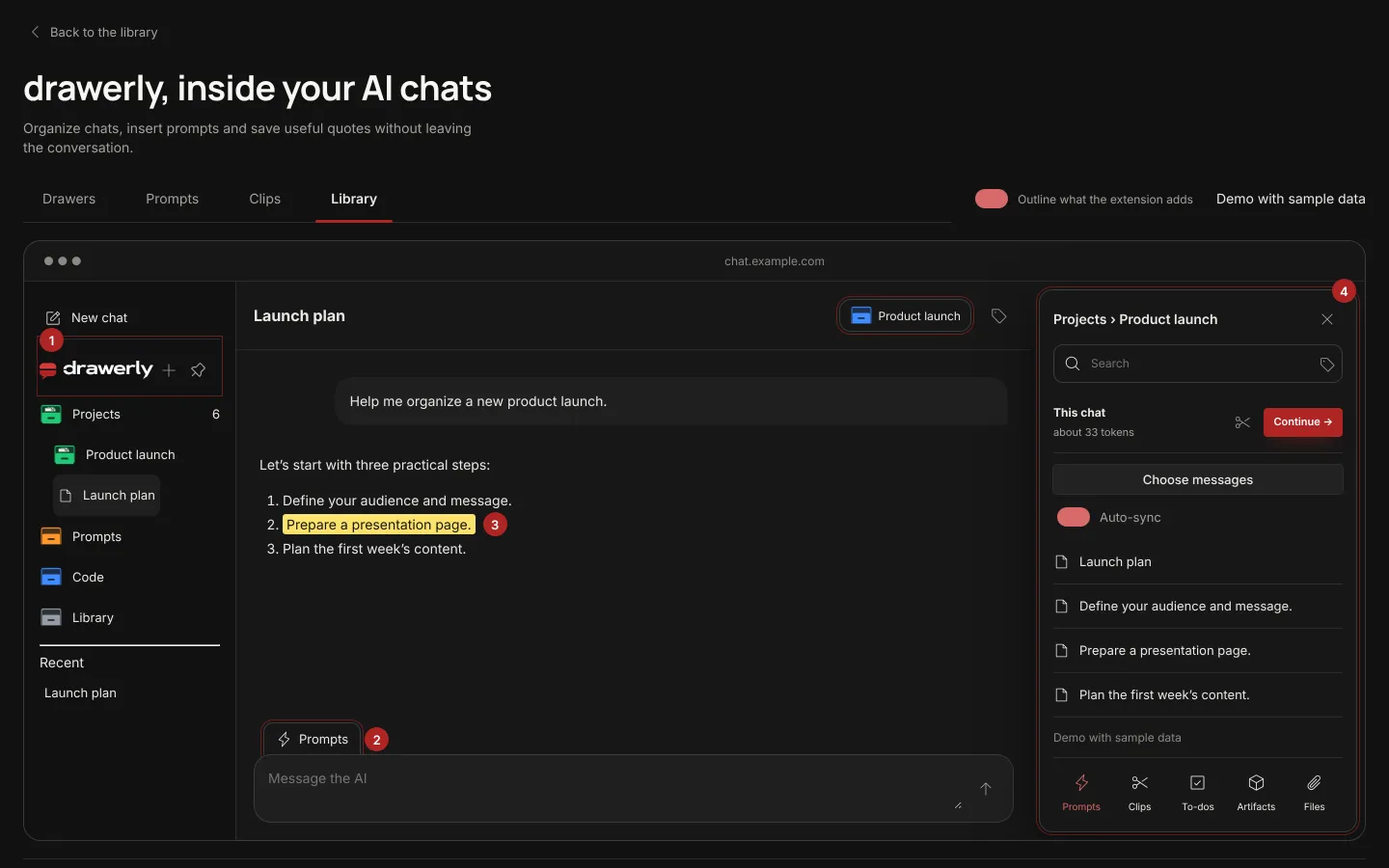Click the Product launch chip in chat header
The width and height of the screenshot is (1389, 868).
(906, 316)
